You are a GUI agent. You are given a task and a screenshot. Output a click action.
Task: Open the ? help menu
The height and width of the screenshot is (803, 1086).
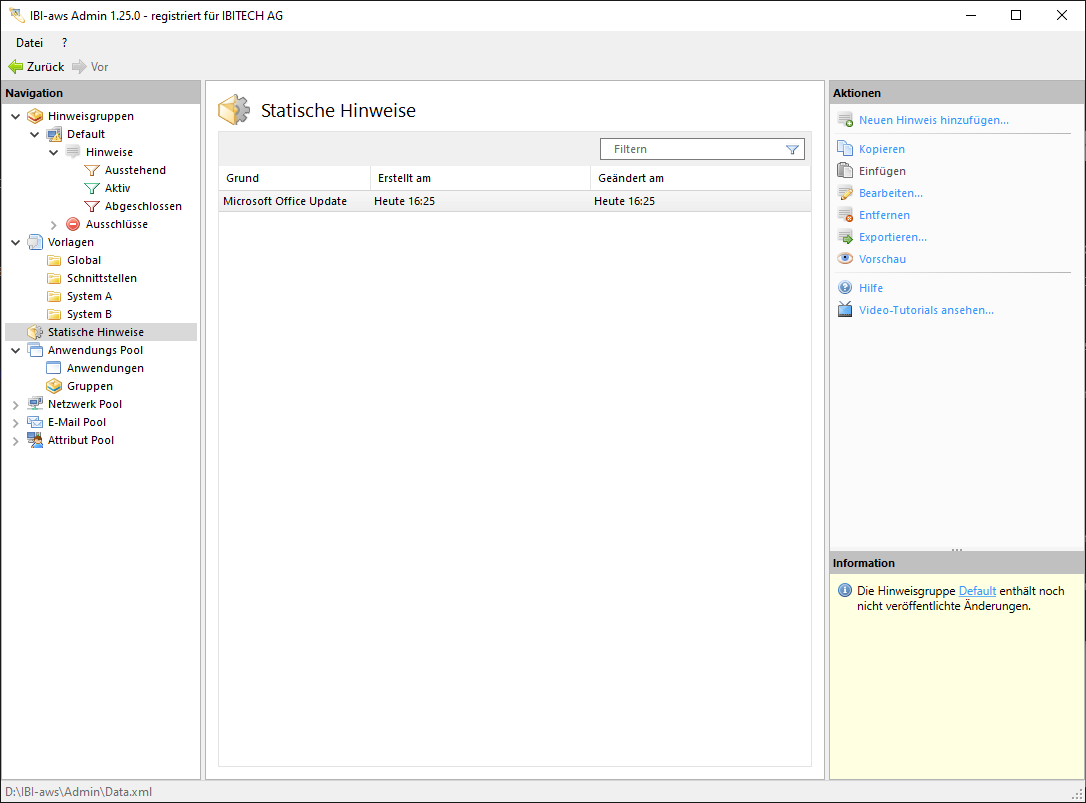click(64, 43)
